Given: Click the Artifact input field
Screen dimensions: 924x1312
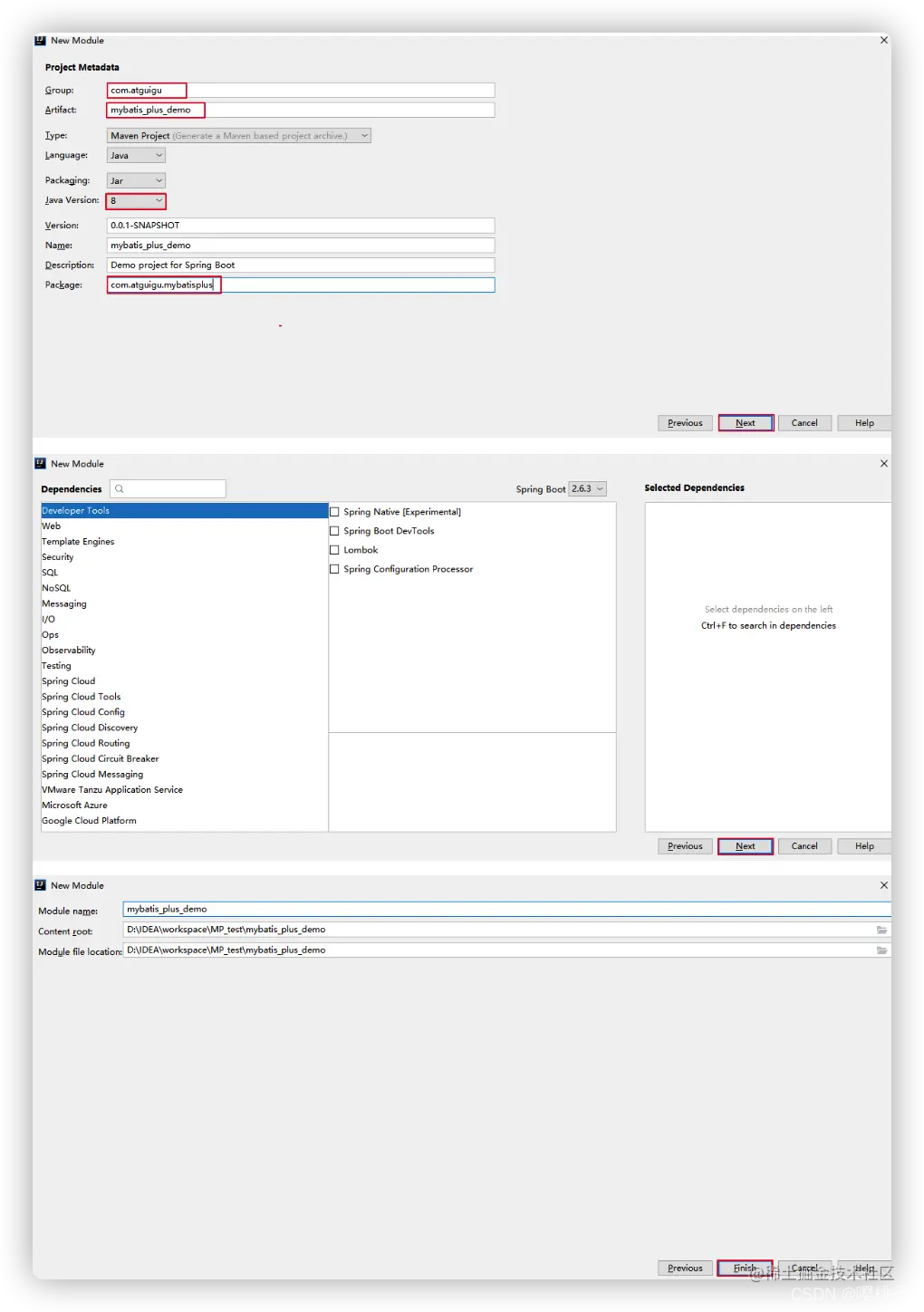Looking at the screenshot, I should (x=301, y=111).
